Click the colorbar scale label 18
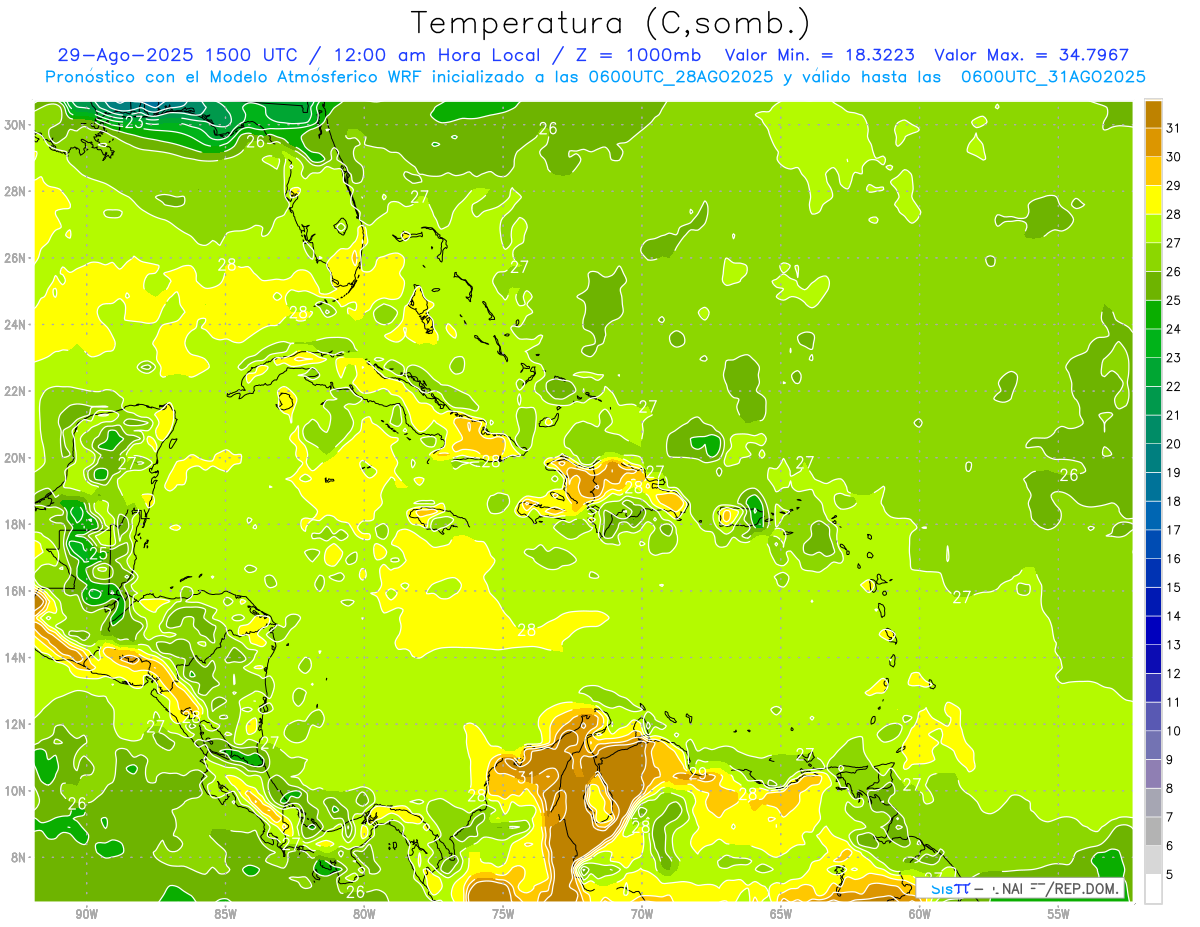 click(1173, 501)
